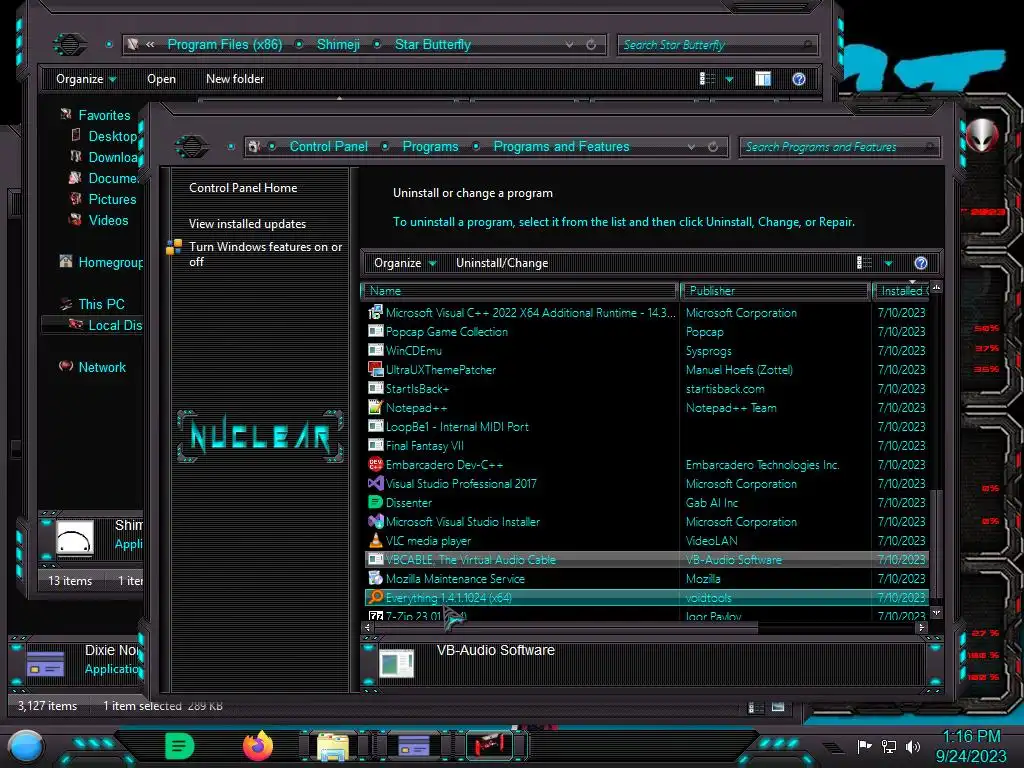This screenshot has width=1024, height=768.
Task: Go to Programs breadcrumb
Action: point(430,146)
